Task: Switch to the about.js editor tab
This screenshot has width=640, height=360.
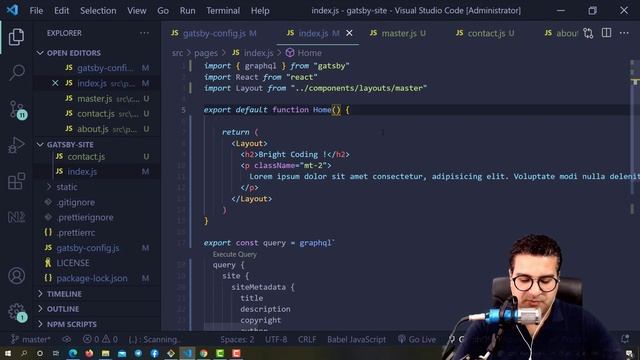Action: pyautogui.click(x=561, y=33)
